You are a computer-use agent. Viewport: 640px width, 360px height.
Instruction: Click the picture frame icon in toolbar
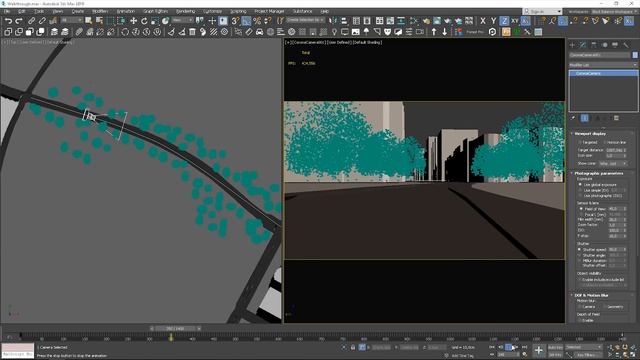pyautogui.click(x=356, y=32)
